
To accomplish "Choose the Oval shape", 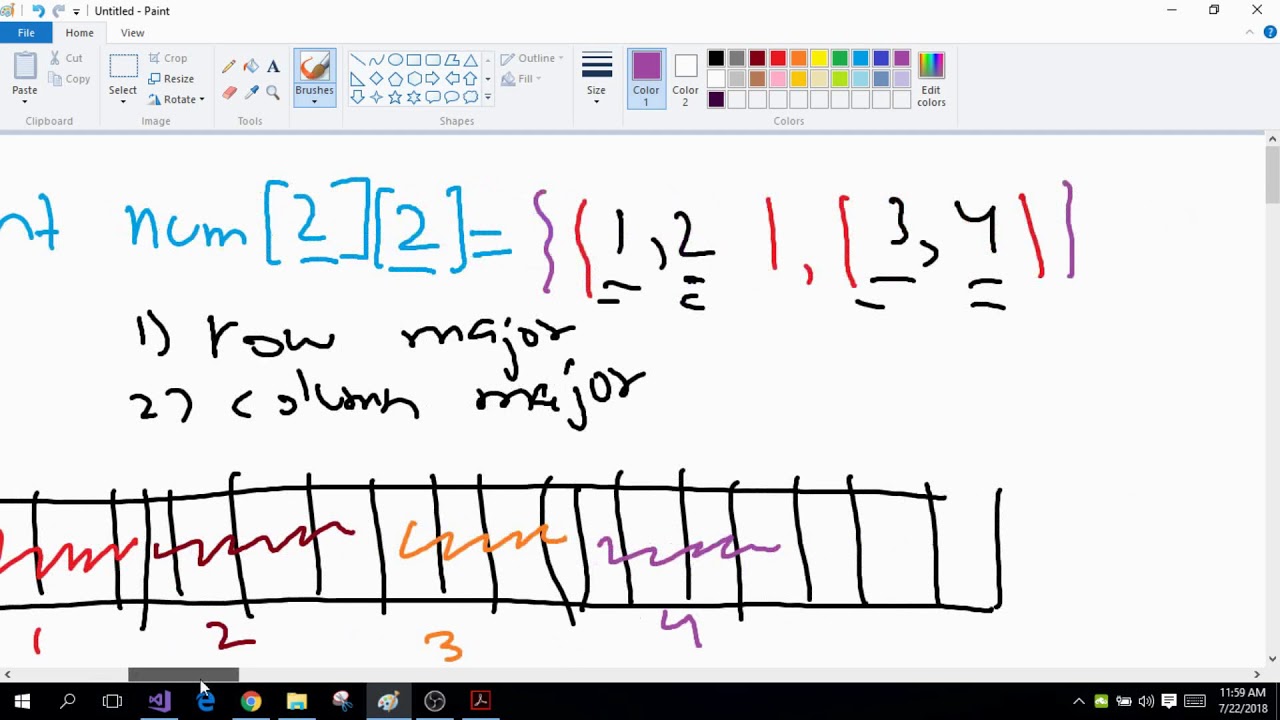I will 395,60.
